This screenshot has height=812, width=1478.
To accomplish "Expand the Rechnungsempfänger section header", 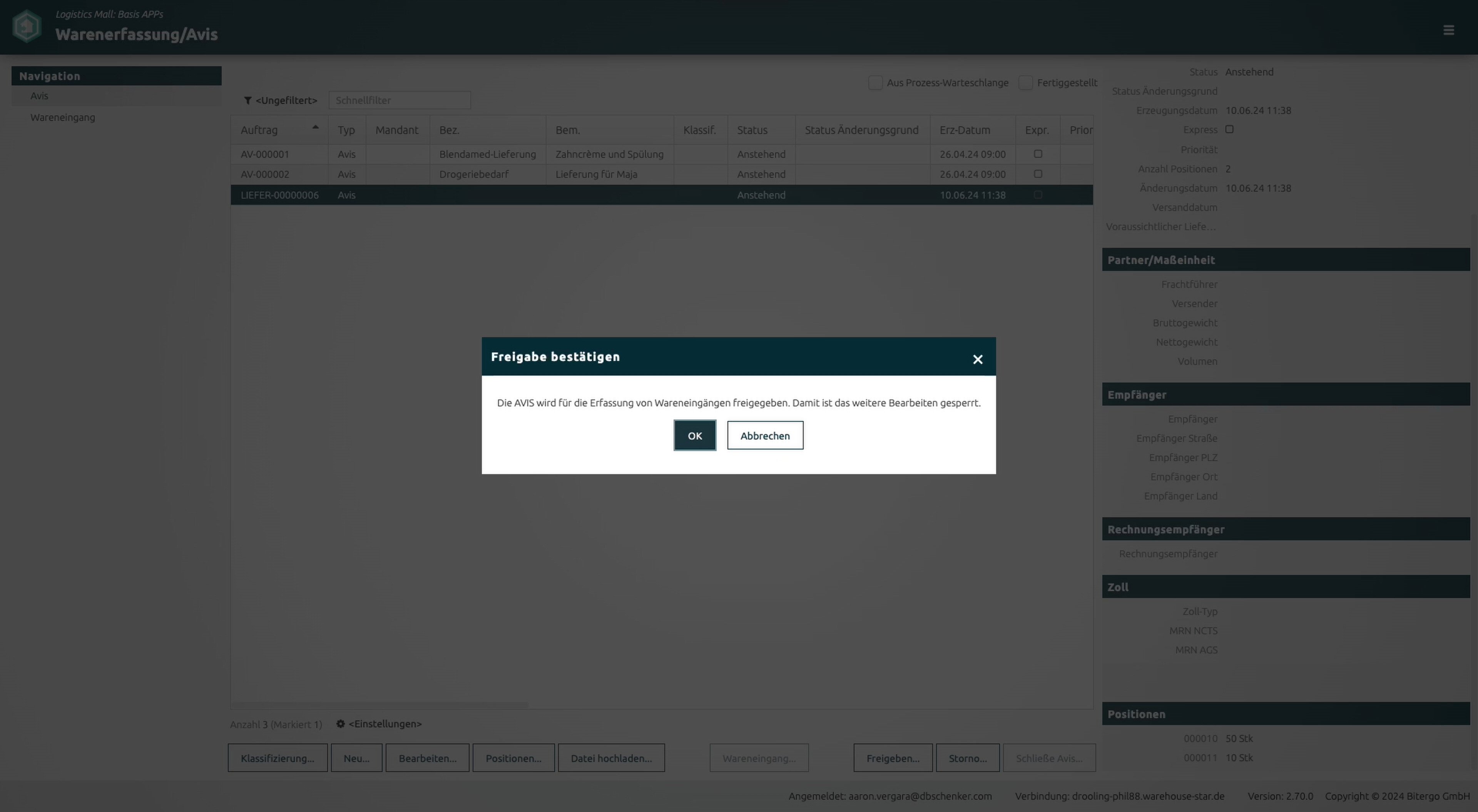I will (1286, 529).
